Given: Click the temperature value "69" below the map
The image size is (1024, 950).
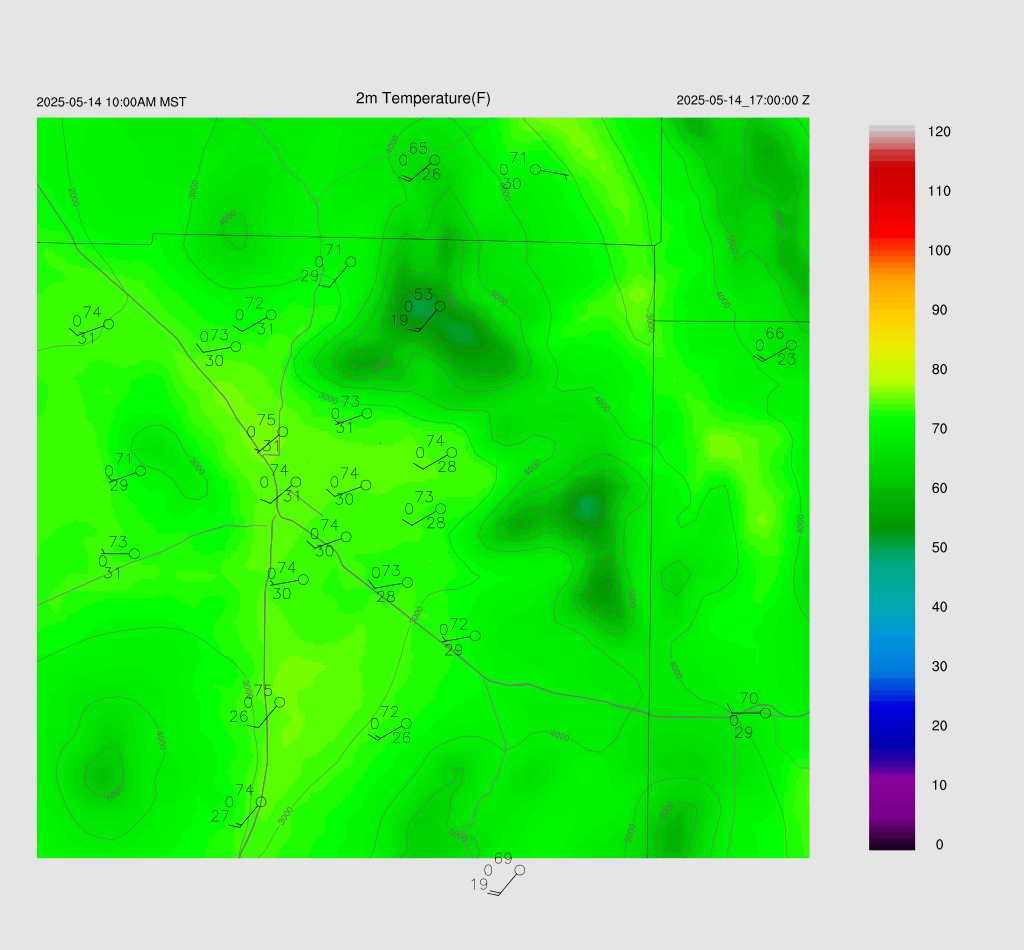Looking at the screenshot, I should point(503,859).
